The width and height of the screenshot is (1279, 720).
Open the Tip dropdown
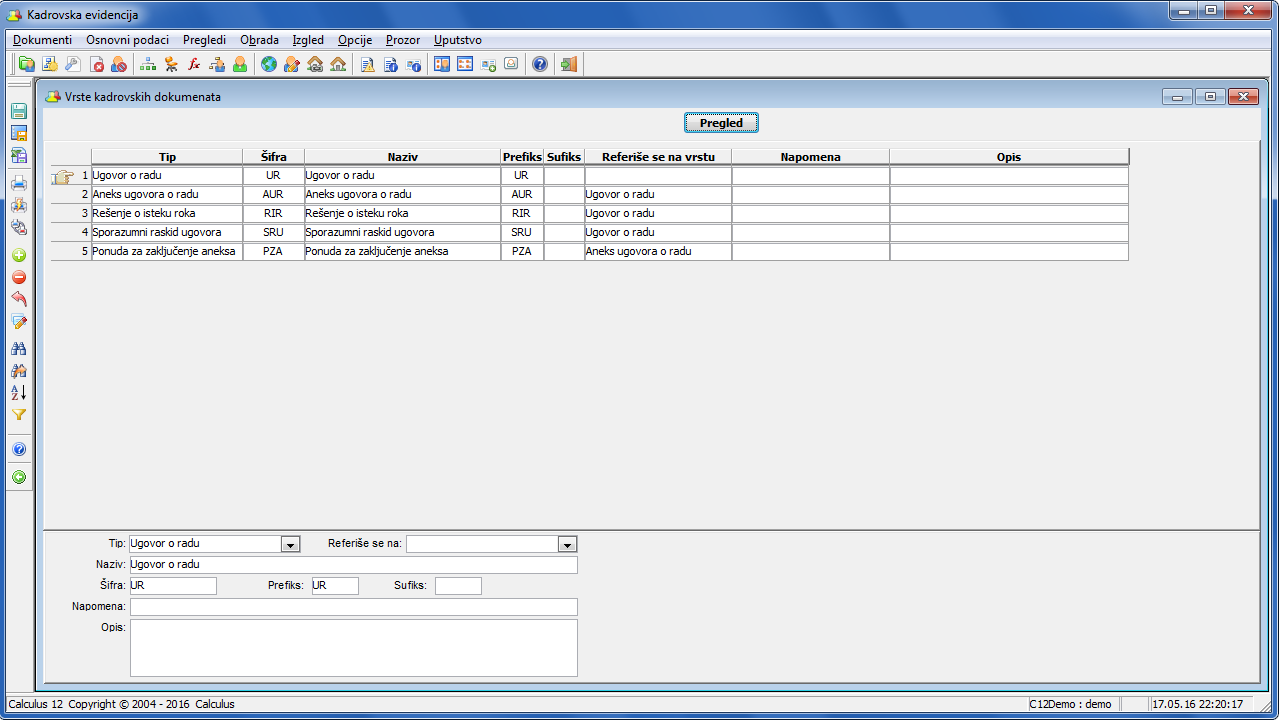point(290,544)
